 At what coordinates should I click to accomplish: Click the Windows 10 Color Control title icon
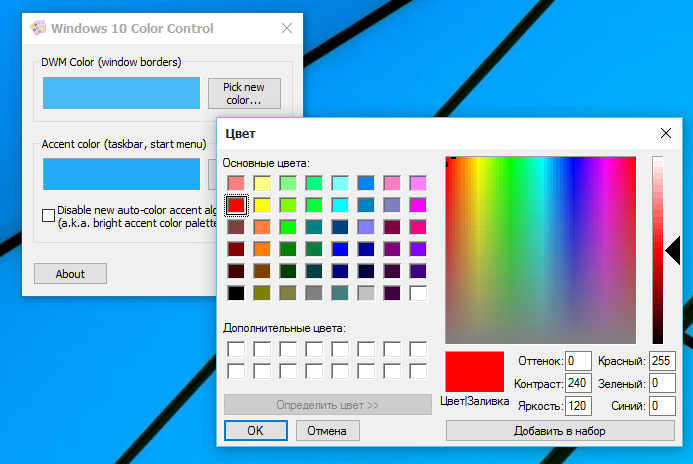tap(38, 28)
